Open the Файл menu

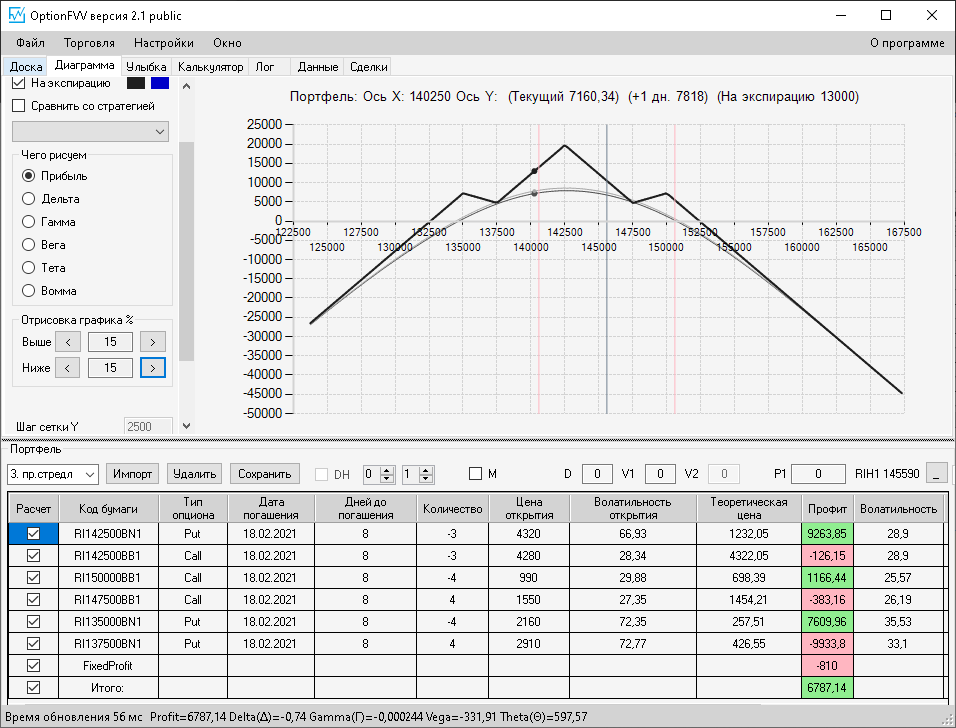[30, 43]
